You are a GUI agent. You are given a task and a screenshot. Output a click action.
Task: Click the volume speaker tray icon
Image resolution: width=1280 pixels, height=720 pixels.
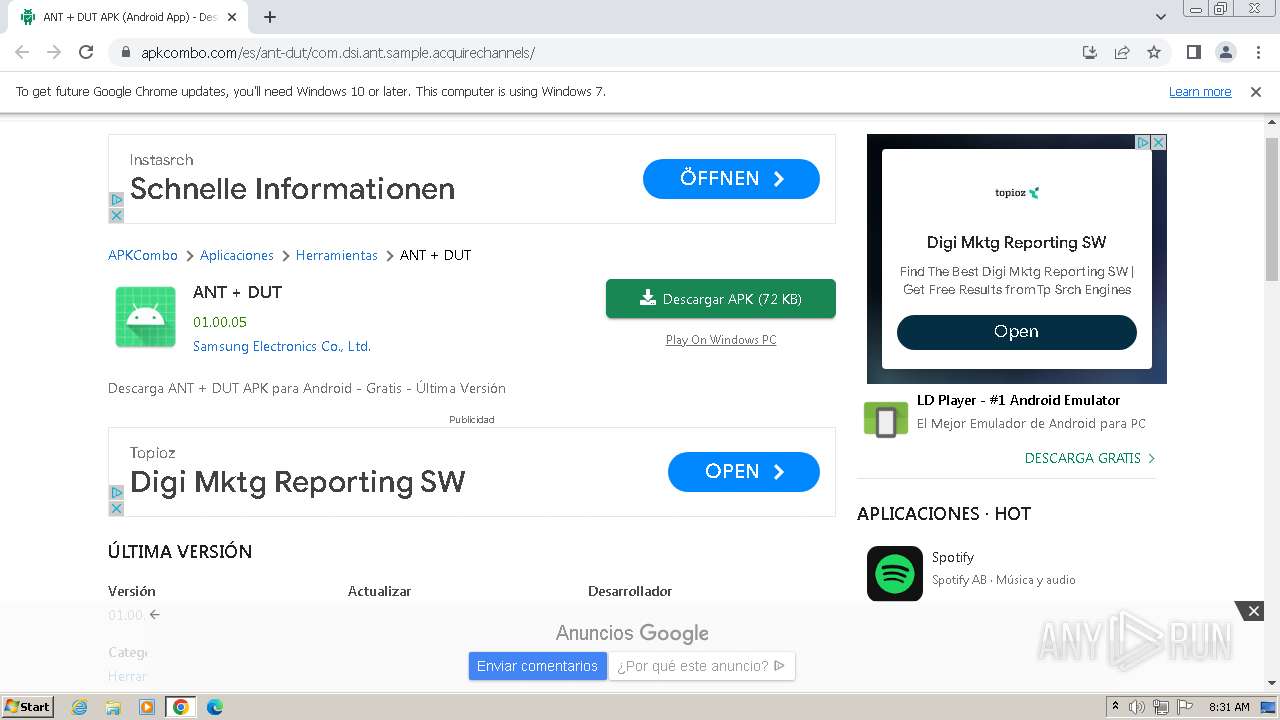1137,707
